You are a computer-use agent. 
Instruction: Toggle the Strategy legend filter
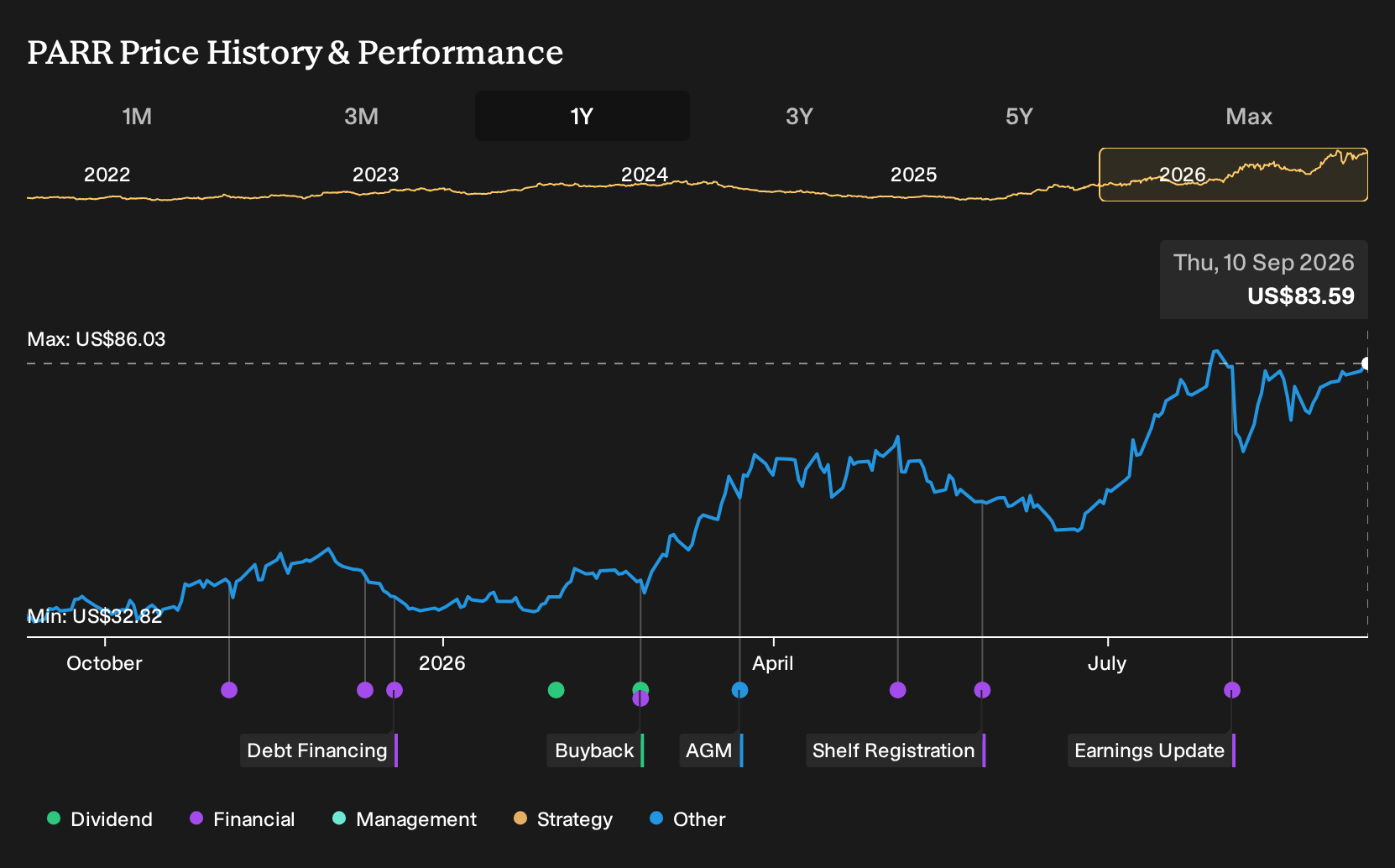[563, 819]
